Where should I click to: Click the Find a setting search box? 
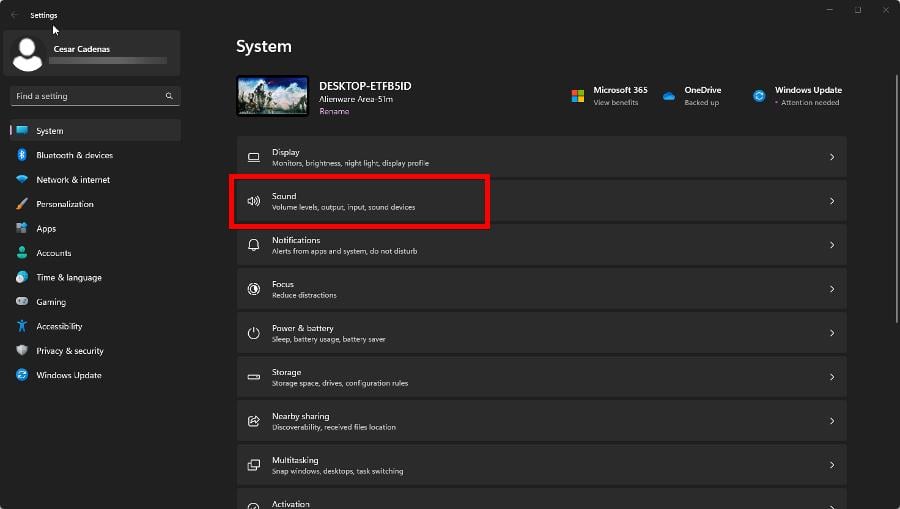tap(88, 96)
